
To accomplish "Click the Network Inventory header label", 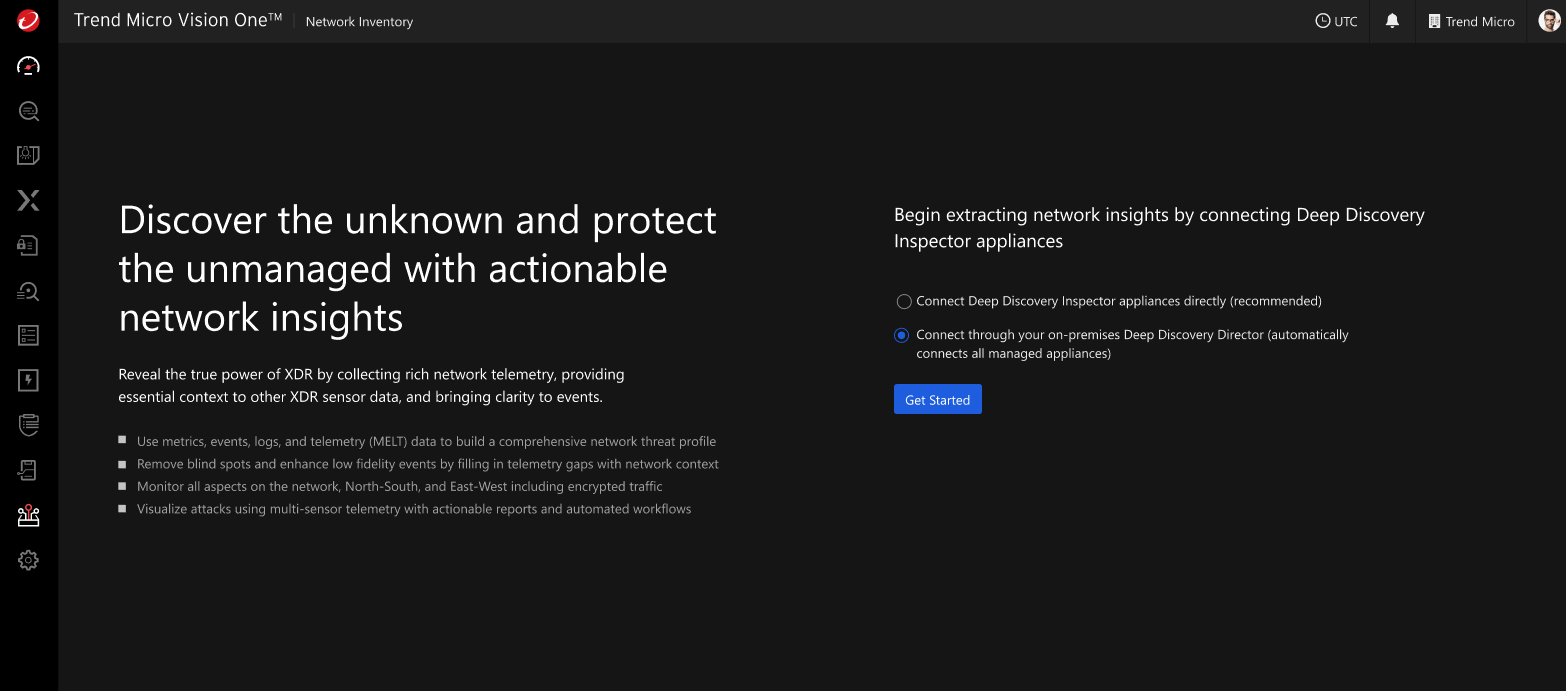I will pos(359,22).
